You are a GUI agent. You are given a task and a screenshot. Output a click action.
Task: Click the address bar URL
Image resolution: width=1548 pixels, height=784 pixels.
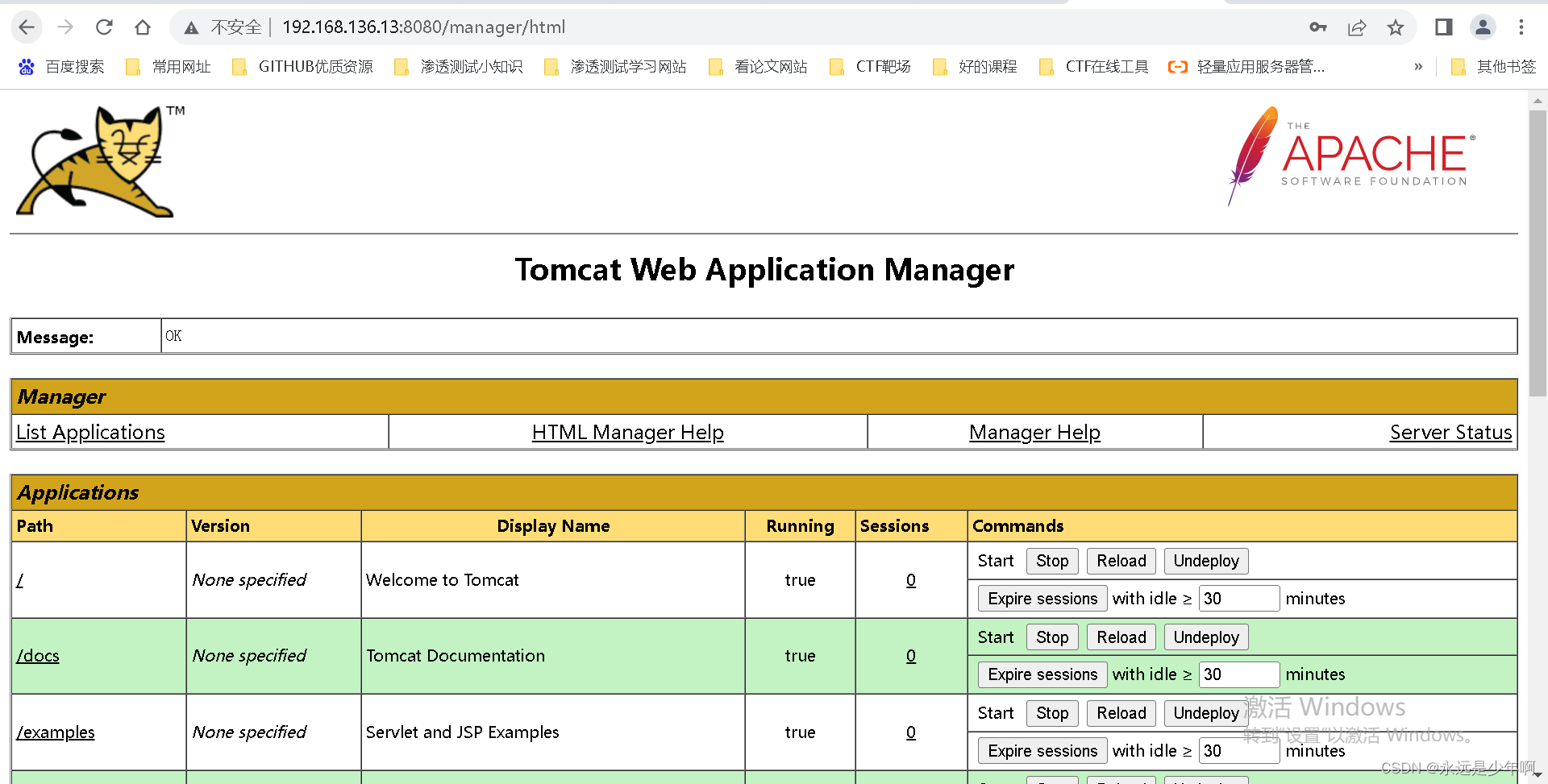[423, 27]
